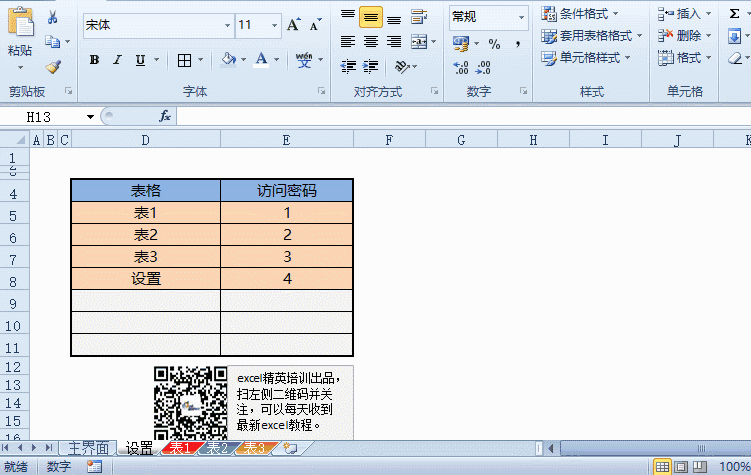Click 插入 insert cells button
This screenshot has width=751, height=475.
point(684,14)
